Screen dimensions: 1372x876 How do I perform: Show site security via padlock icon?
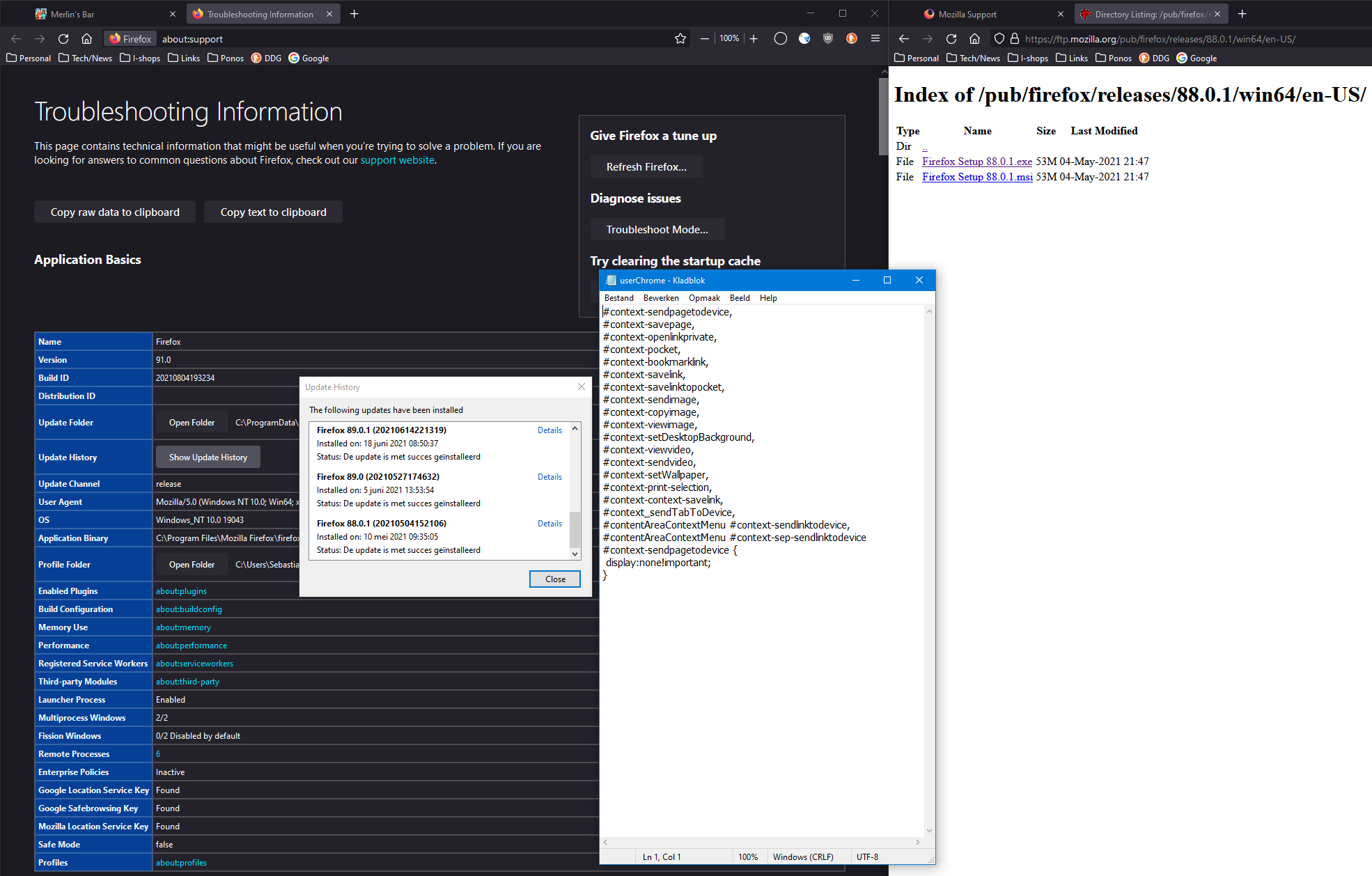tap(1015, 39)
